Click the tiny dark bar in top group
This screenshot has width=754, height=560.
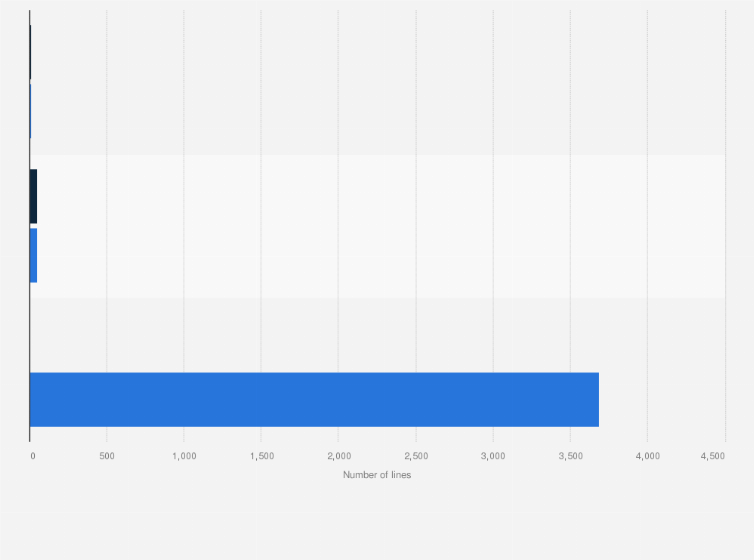tap(30, 52)
